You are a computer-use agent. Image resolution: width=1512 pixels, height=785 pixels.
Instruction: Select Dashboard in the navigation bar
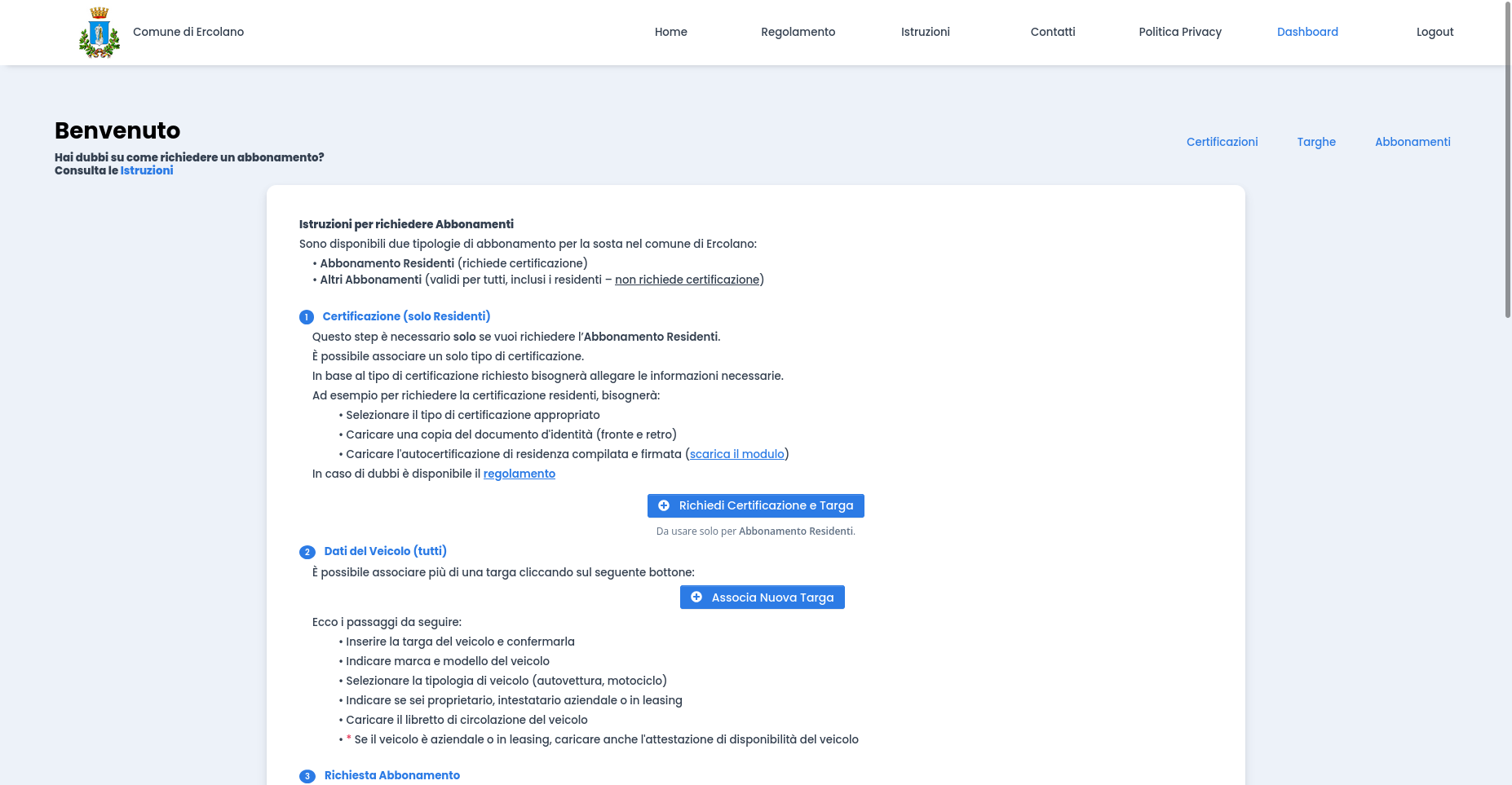coord(1307,32)
